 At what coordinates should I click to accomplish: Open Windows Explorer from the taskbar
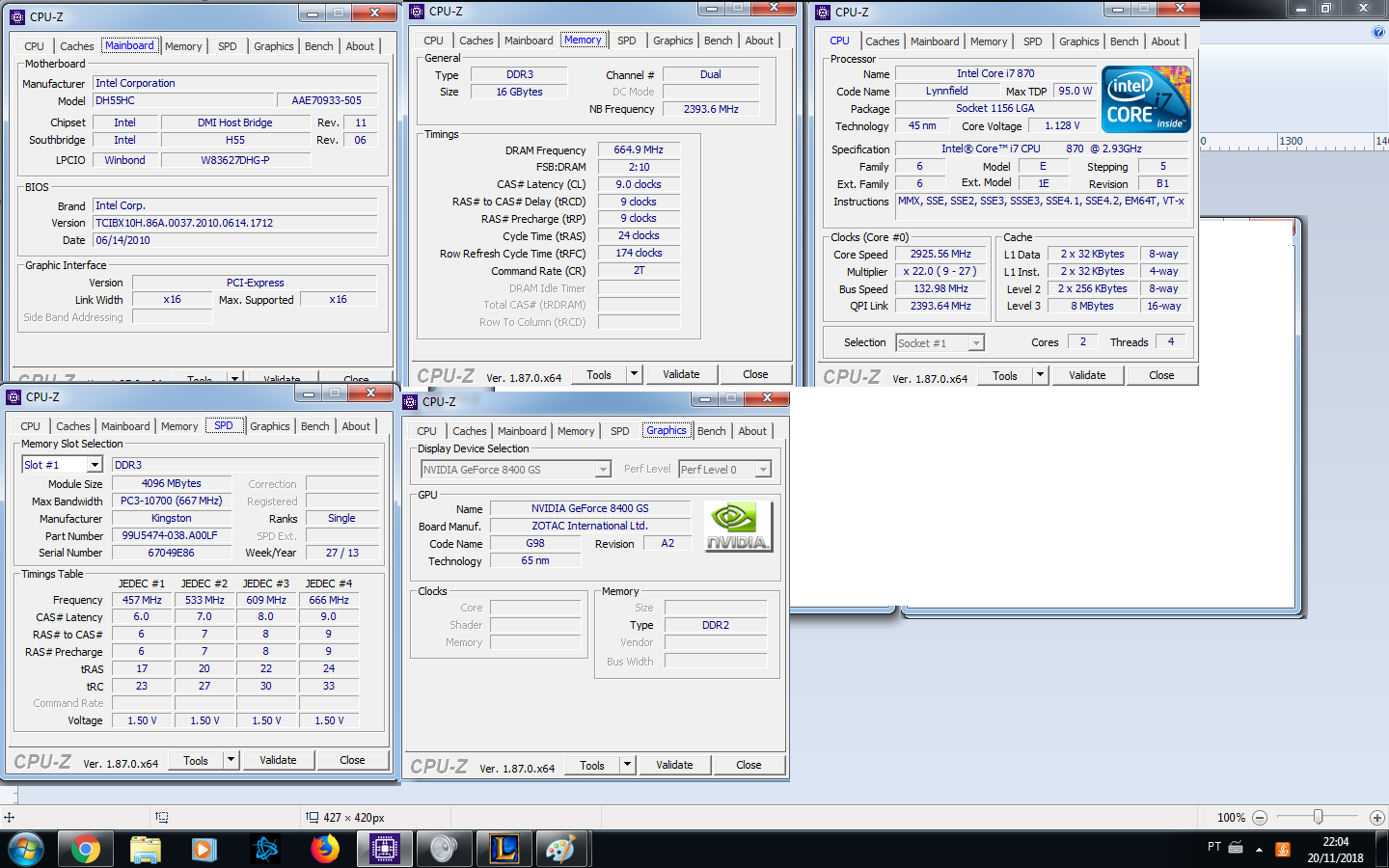point(145,849)
